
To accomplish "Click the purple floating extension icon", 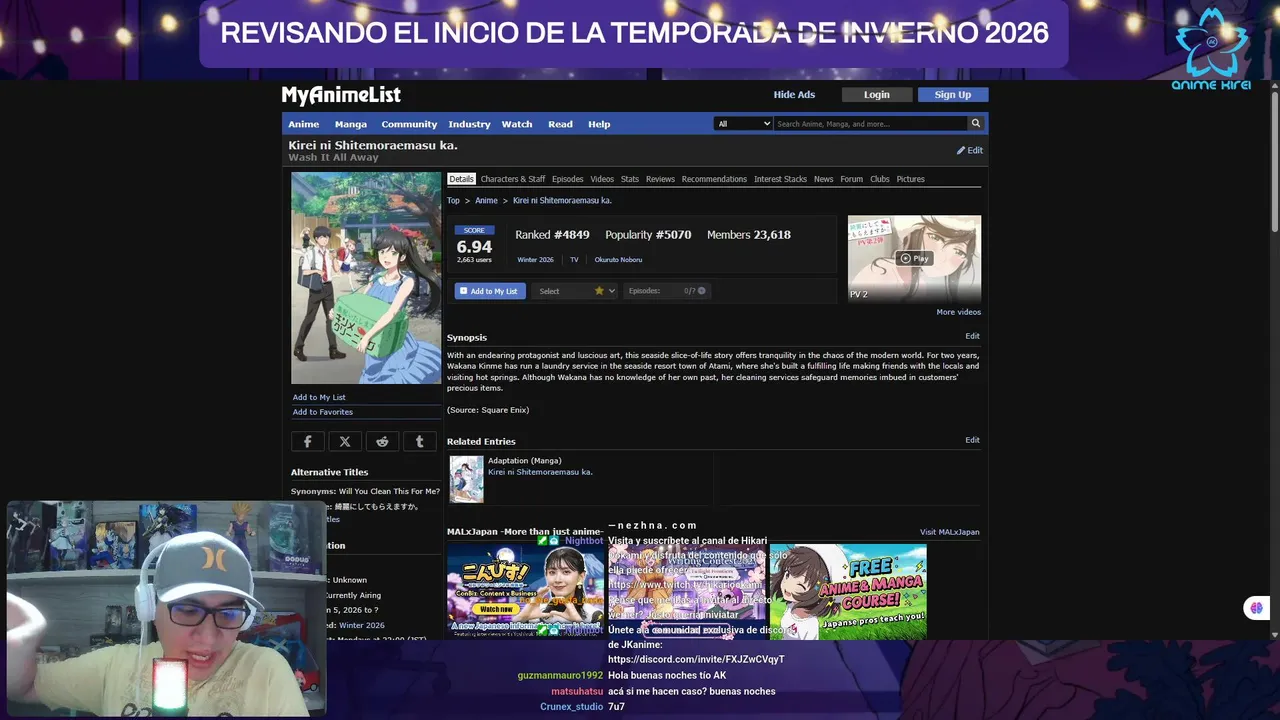I will pyautogui.click(x=1256, y=608).
